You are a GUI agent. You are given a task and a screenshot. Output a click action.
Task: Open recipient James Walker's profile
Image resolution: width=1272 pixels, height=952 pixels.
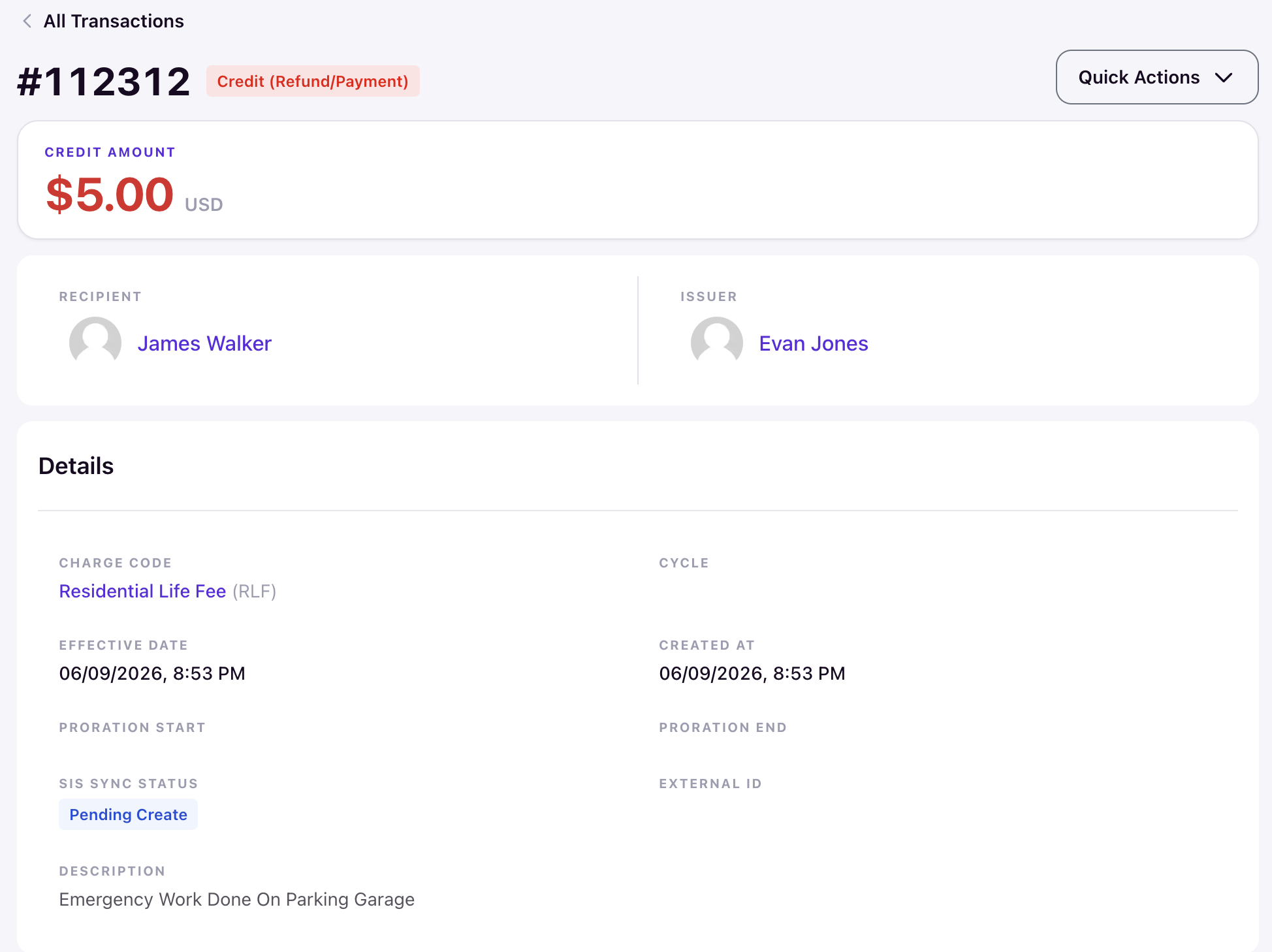click(x=204, y=343)
